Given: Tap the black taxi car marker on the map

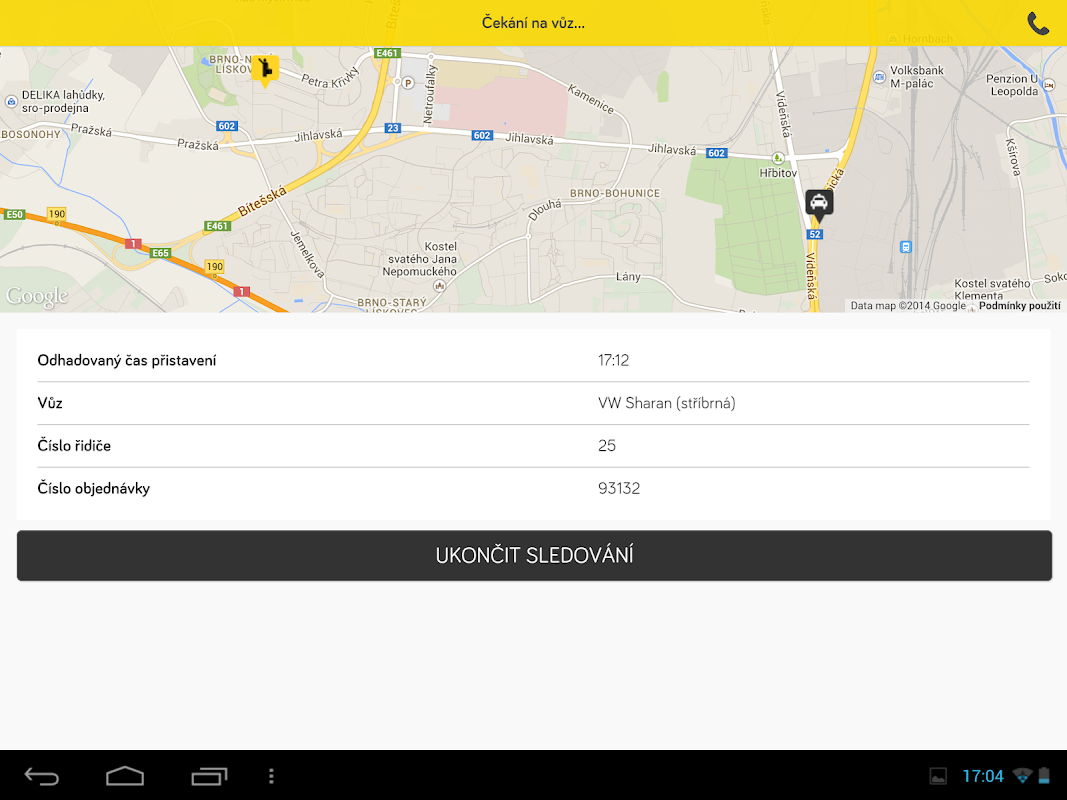Looking at the screenshot, I should point(819,206).
